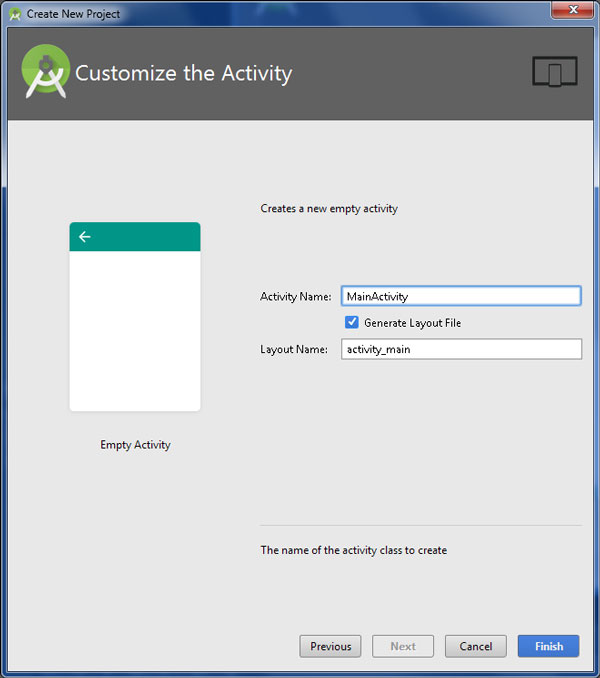The width and height of the screenshot is (600, 678).
Task: Click the help text about activity class name
Action: coord(353,550)
